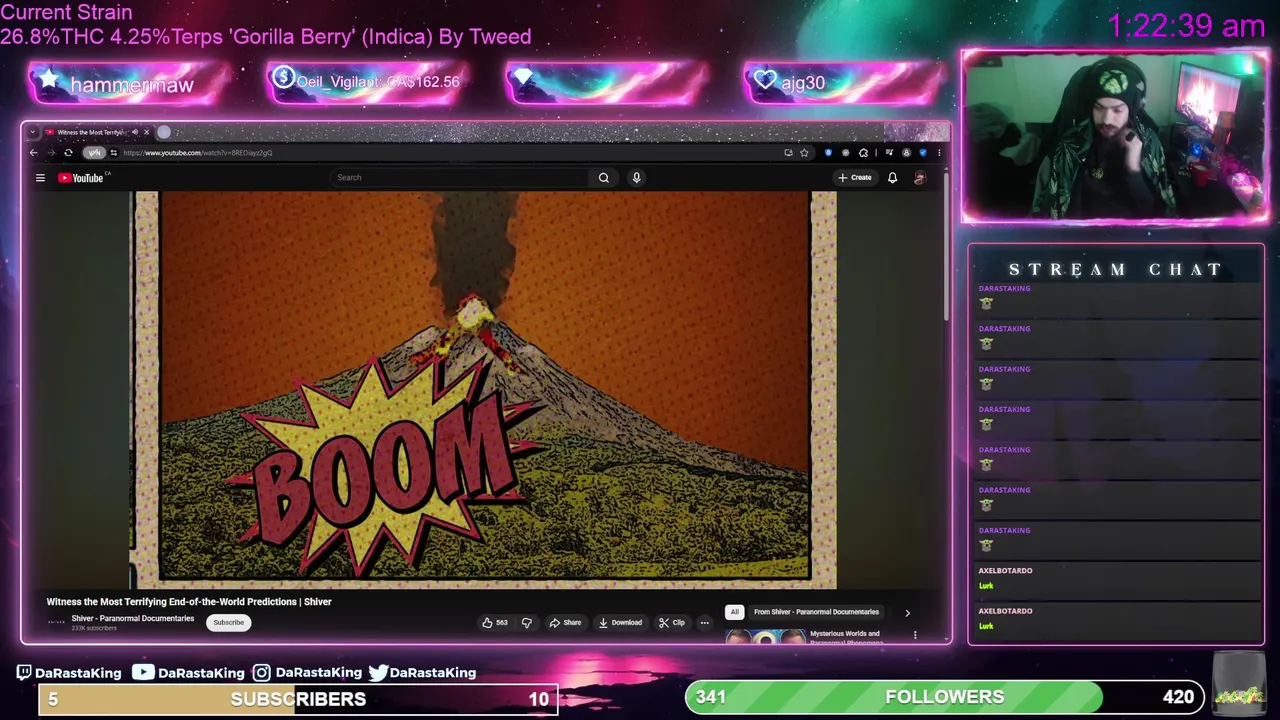
Task: Click the FOLLOWERS goal progress bar
Action: coord(945,697)
